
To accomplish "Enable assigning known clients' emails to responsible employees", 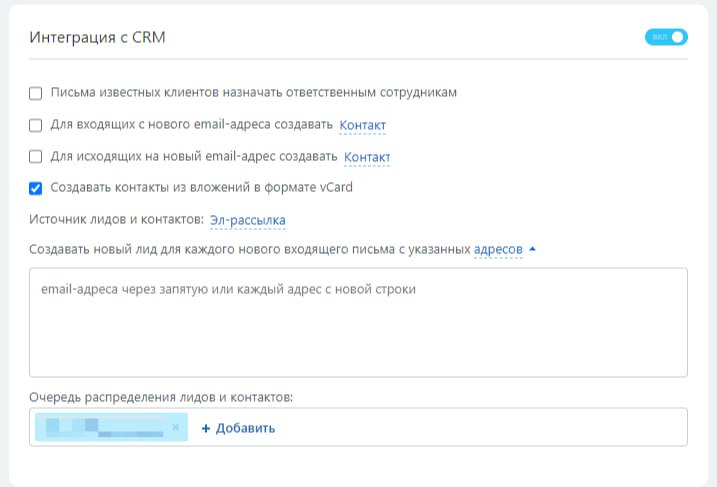I will click(36, 93).
